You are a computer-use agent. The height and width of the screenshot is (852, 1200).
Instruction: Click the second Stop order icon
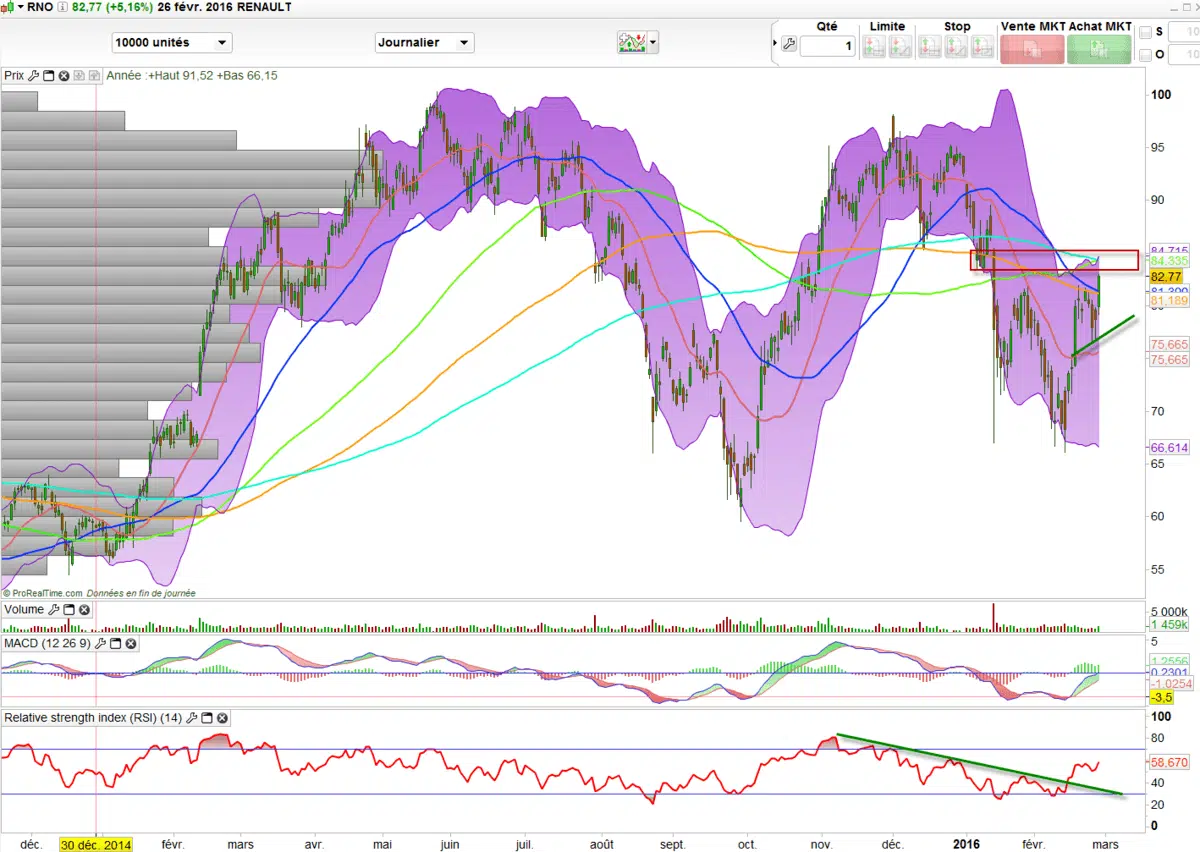coord(956,46)
